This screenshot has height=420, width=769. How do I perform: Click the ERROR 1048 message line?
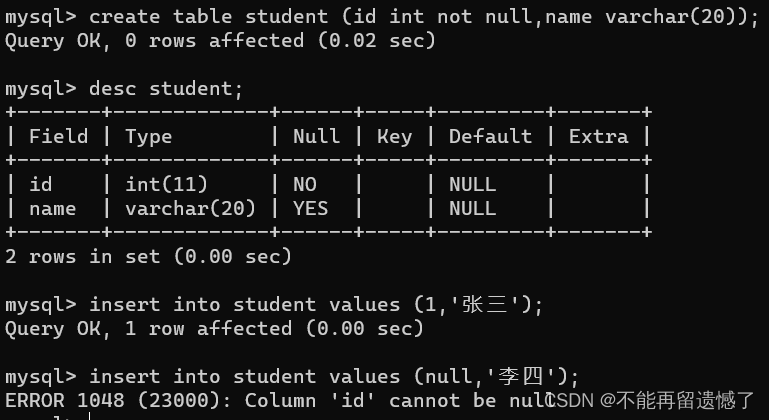click(280, 400)
